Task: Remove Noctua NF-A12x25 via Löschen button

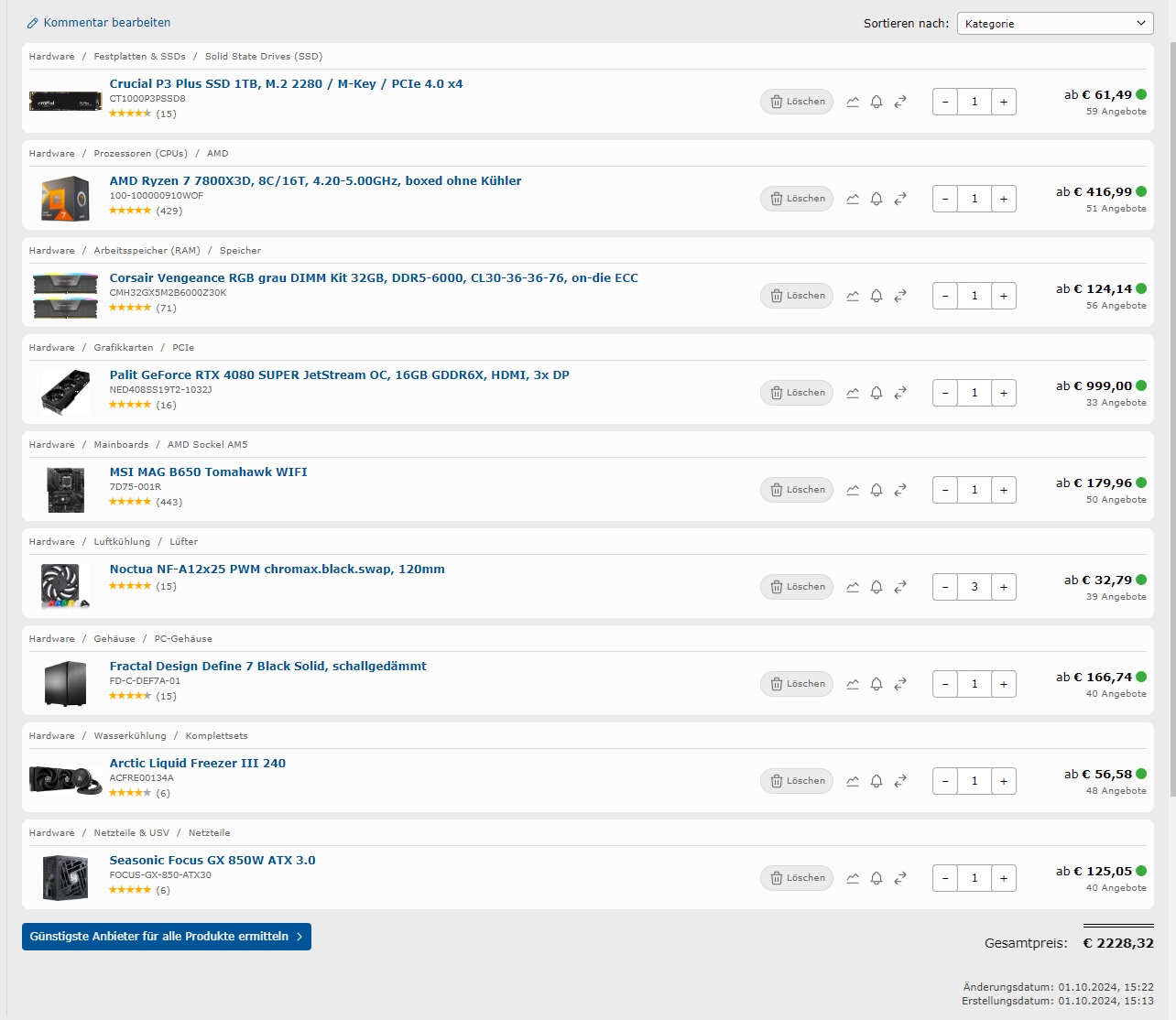Action: (797, 587)
